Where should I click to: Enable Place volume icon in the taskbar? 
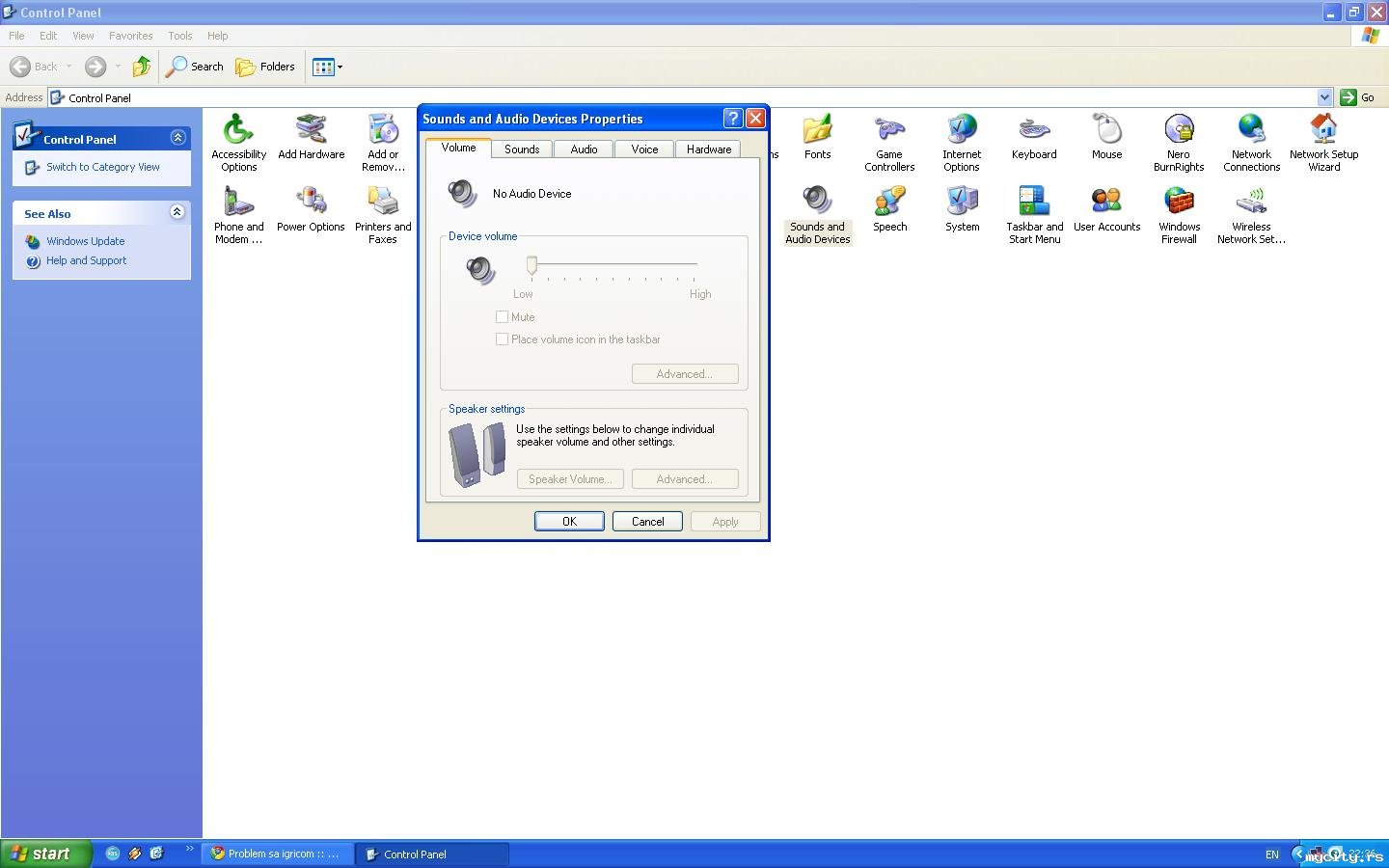[x=502, y=339]
